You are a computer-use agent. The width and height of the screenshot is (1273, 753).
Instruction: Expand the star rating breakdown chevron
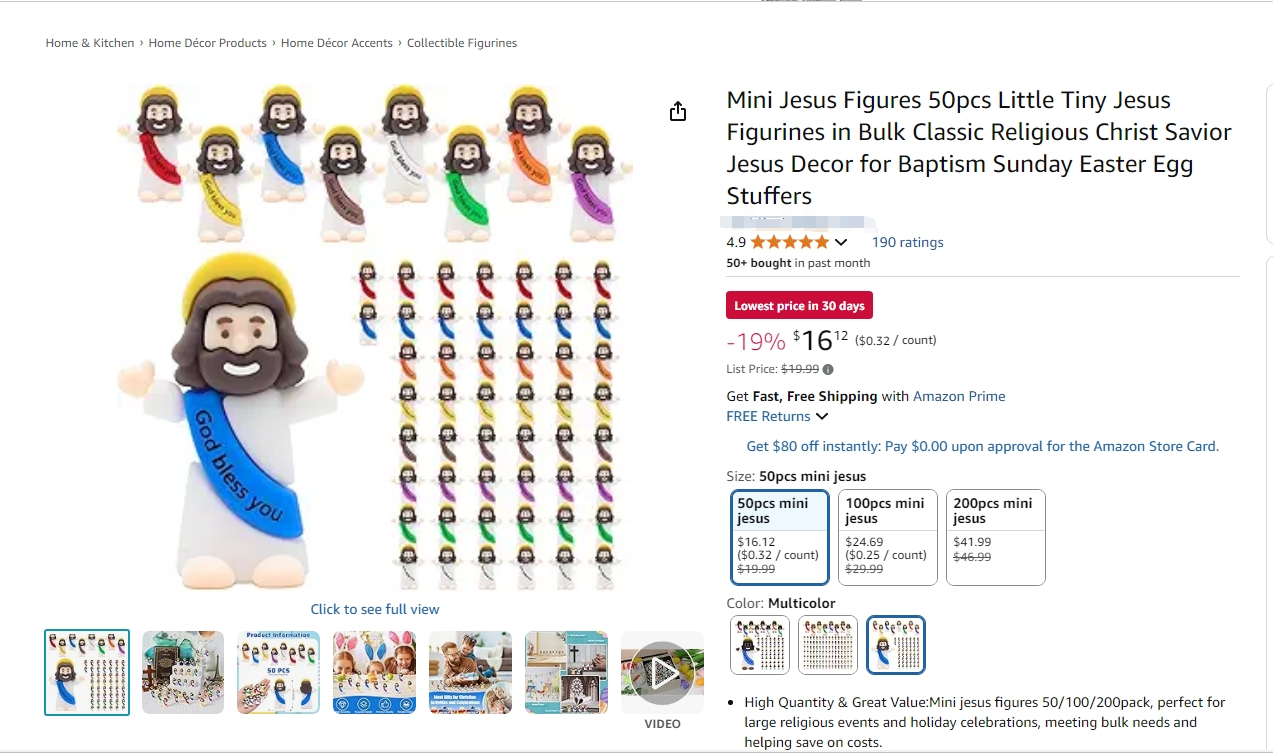point(841,242)
